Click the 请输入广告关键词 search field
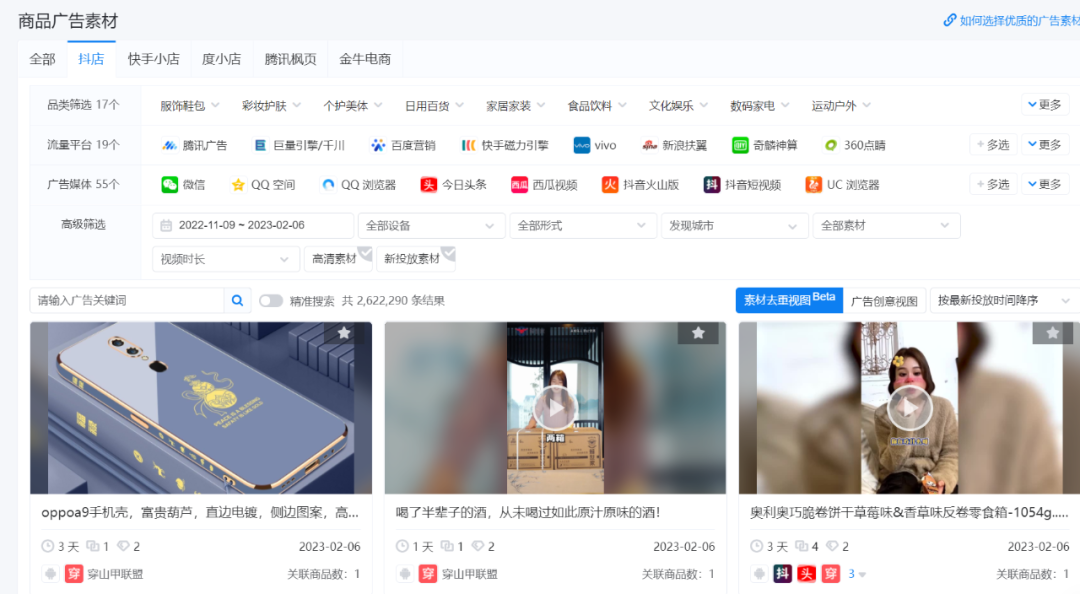 coord(127,300)
